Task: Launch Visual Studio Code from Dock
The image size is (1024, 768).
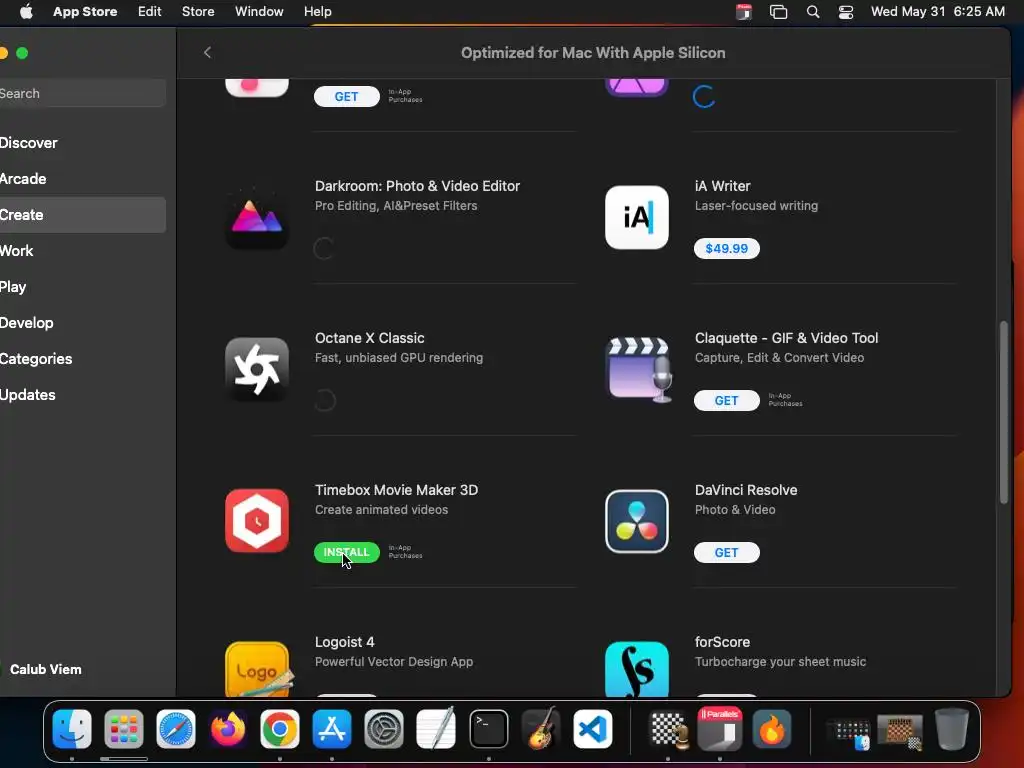Action: click(x=593, y=729)
